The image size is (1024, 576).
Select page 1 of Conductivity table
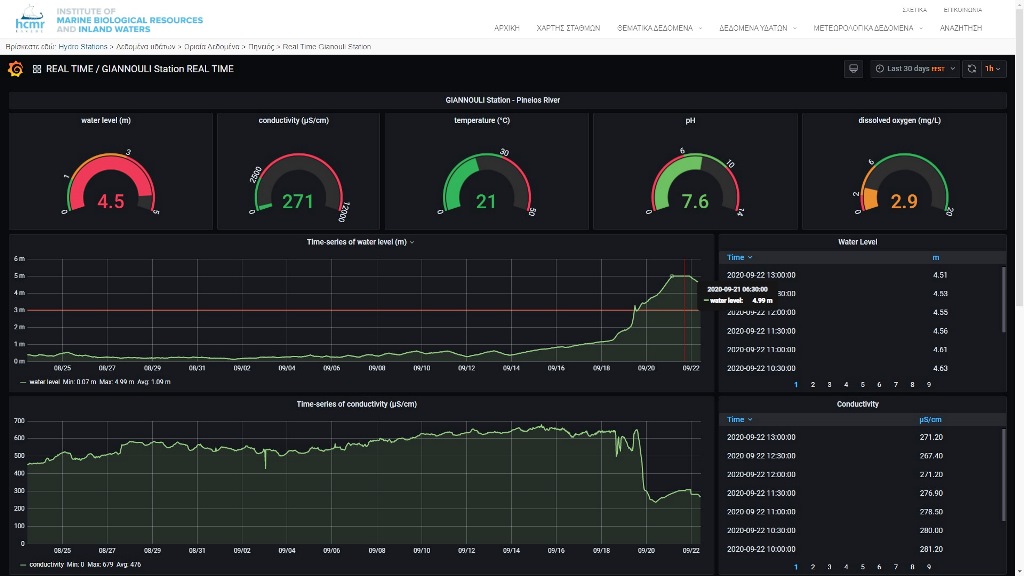click(796, 567)
